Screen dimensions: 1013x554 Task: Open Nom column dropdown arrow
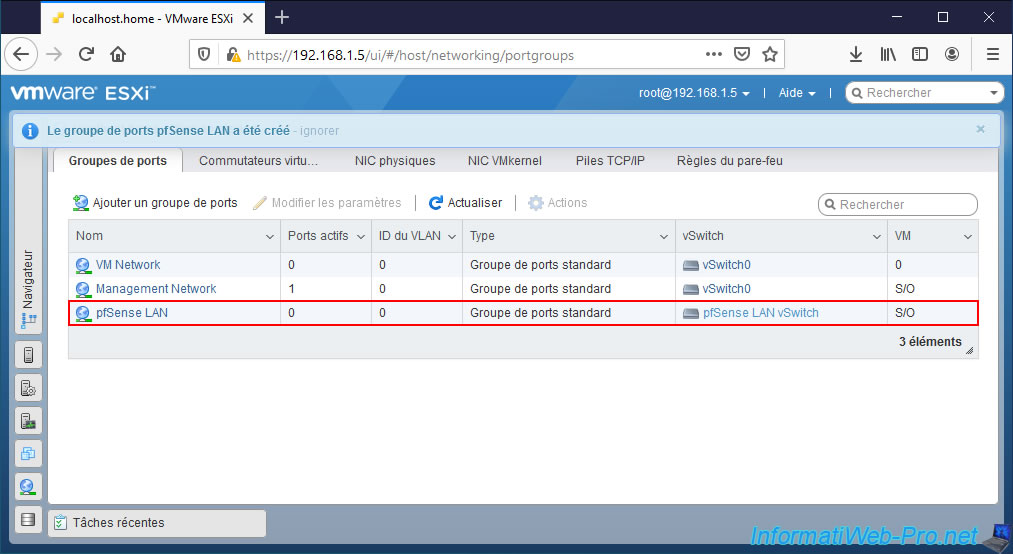(x=269, y=237)
